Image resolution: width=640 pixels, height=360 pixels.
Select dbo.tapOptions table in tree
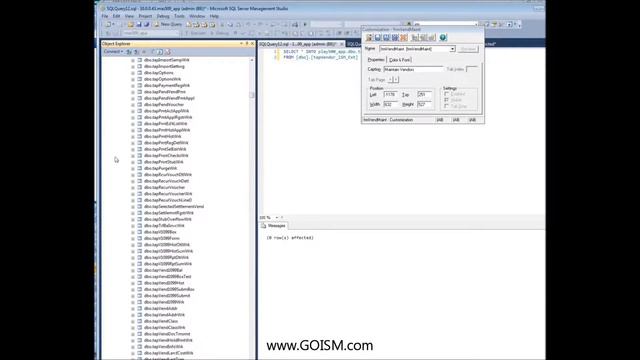tap(158, 73)
